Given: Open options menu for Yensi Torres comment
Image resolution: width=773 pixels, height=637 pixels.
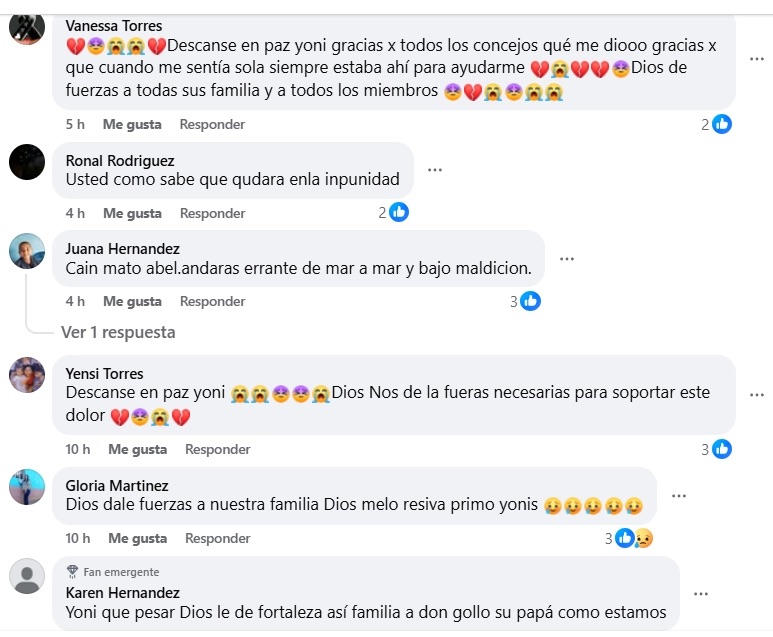Looking at the screenshot, I should [x=757, y=395].
